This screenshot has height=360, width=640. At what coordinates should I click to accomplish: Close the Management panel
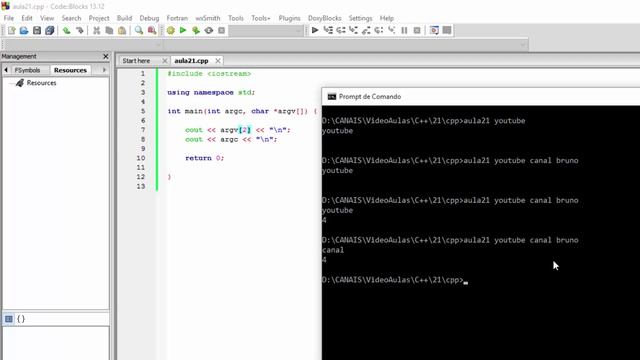106,56
